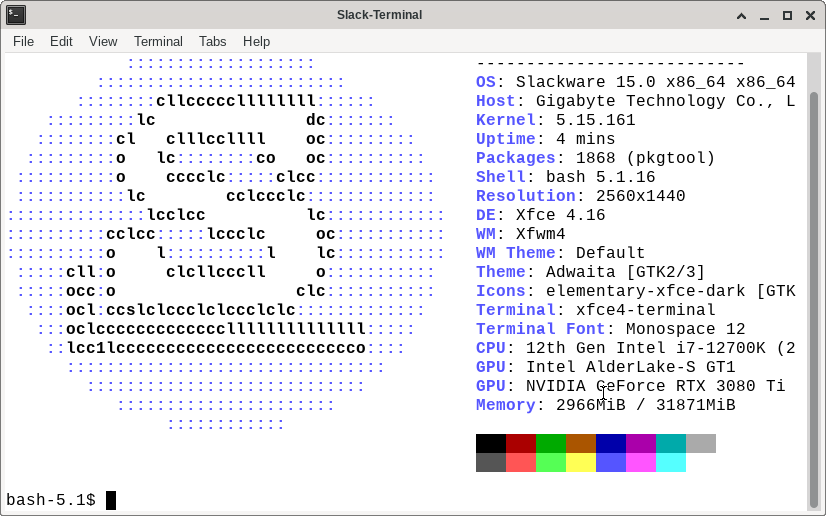Click the 'Xfce 4.16' DE value
The height and width of the screenshot is (516, 826).
tap(560, 215)
